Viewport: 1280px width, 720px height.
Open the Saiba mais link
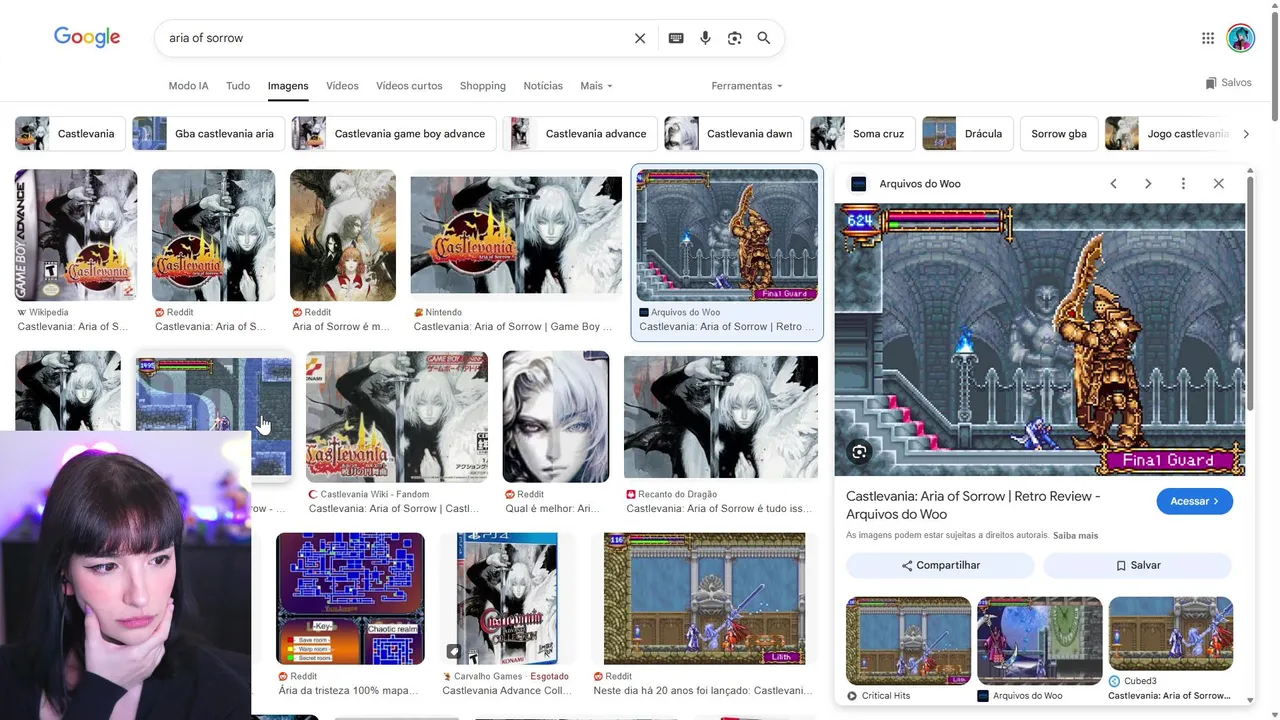(1075, 536)
